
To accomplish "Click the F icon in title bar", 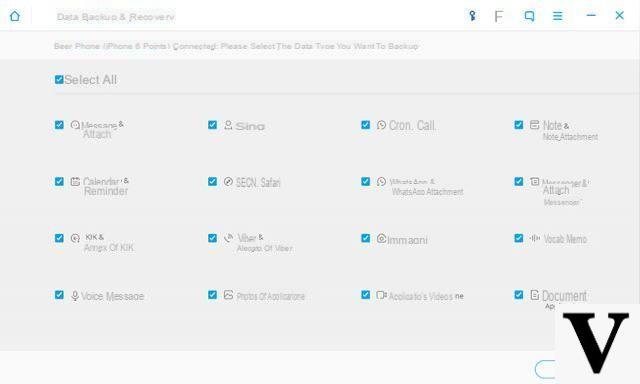I will click(498, 16).
